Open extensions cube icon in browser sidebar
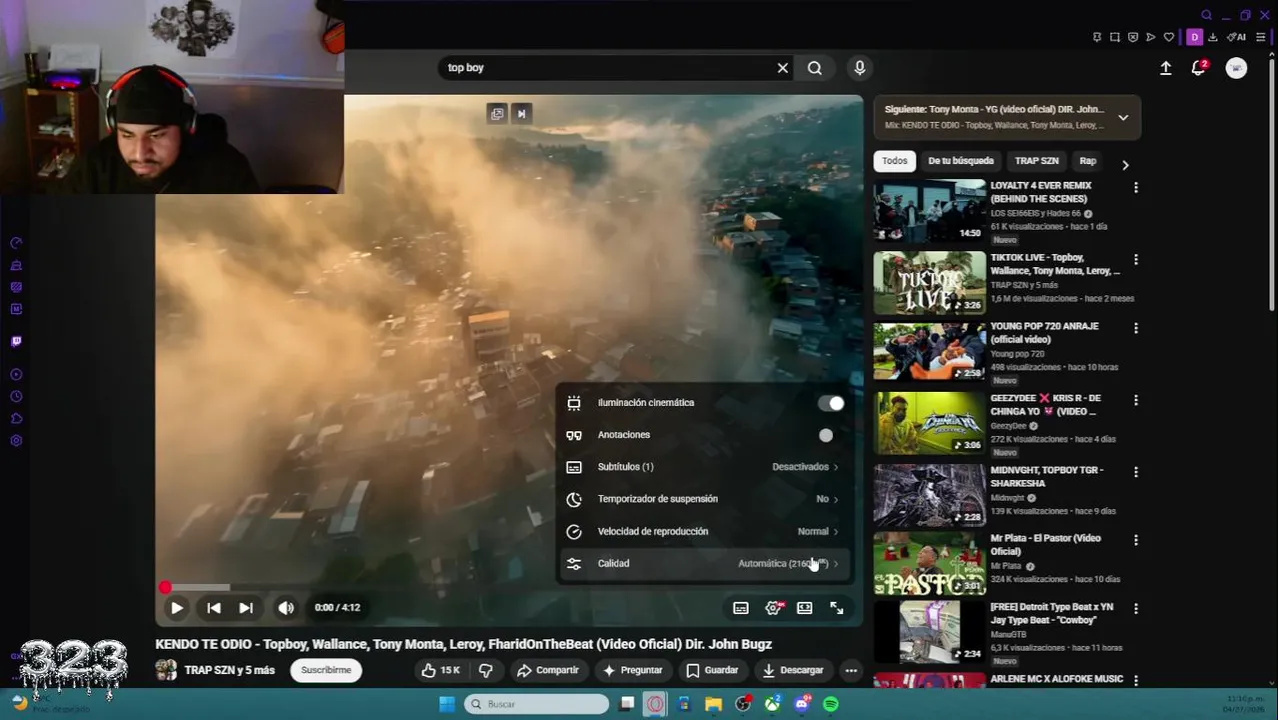The height and width of the screenshot is (720, 1278). point(16,418)
